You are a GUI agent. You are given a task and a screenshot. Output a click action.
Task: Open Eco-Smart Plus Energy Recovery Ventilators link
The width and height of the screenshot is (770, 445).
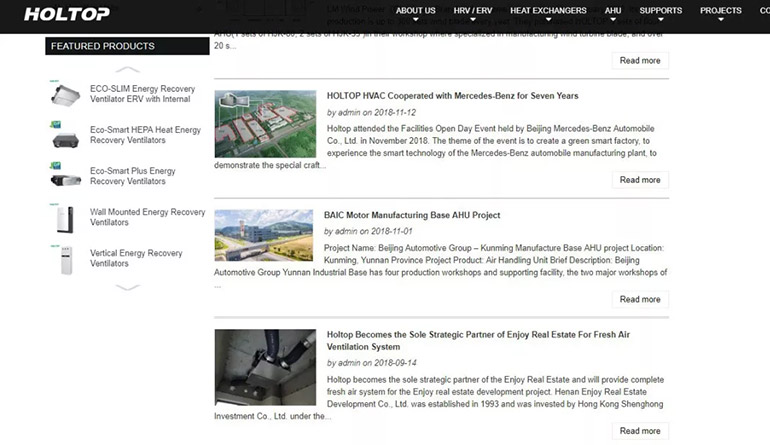point(133,176)
